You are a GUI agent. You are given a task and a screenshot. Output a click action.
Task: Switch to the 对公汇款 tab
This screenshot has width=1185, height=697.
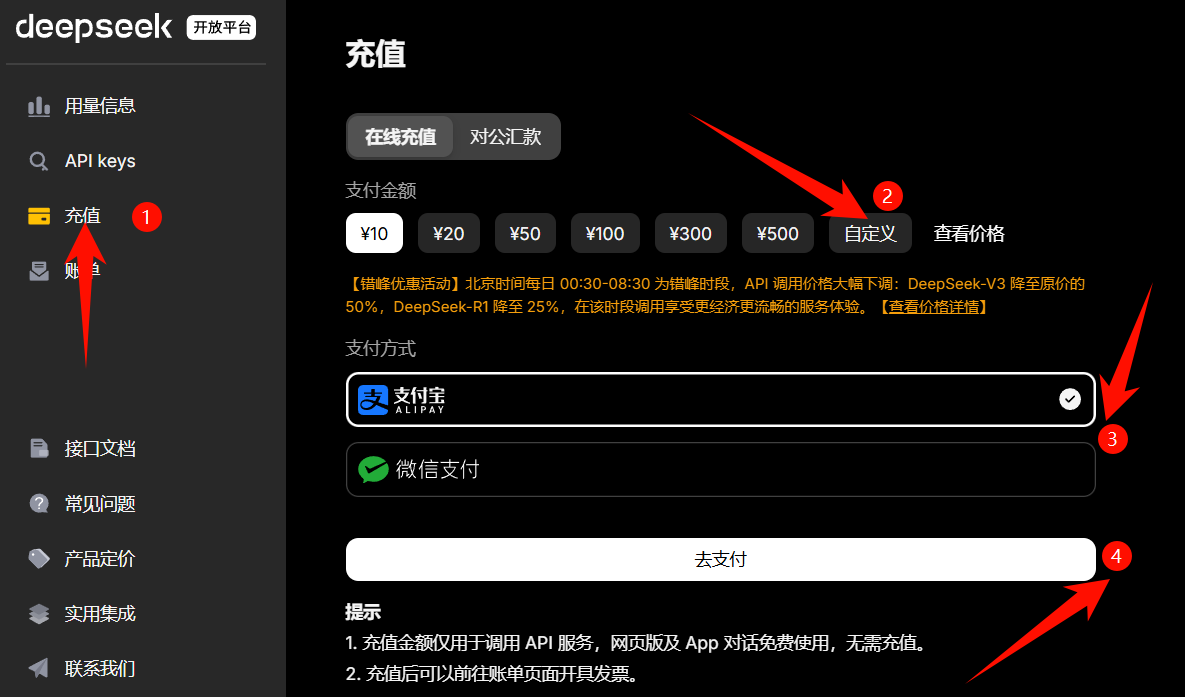(x=506, y=137)
